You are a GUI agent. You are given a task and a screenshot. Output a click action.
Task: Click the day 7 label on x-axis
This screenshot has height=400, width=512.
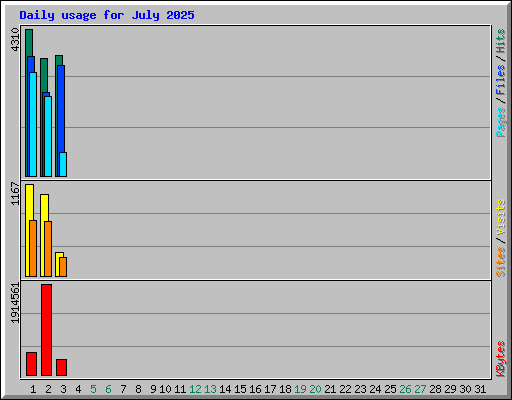[x=123, y=389]
